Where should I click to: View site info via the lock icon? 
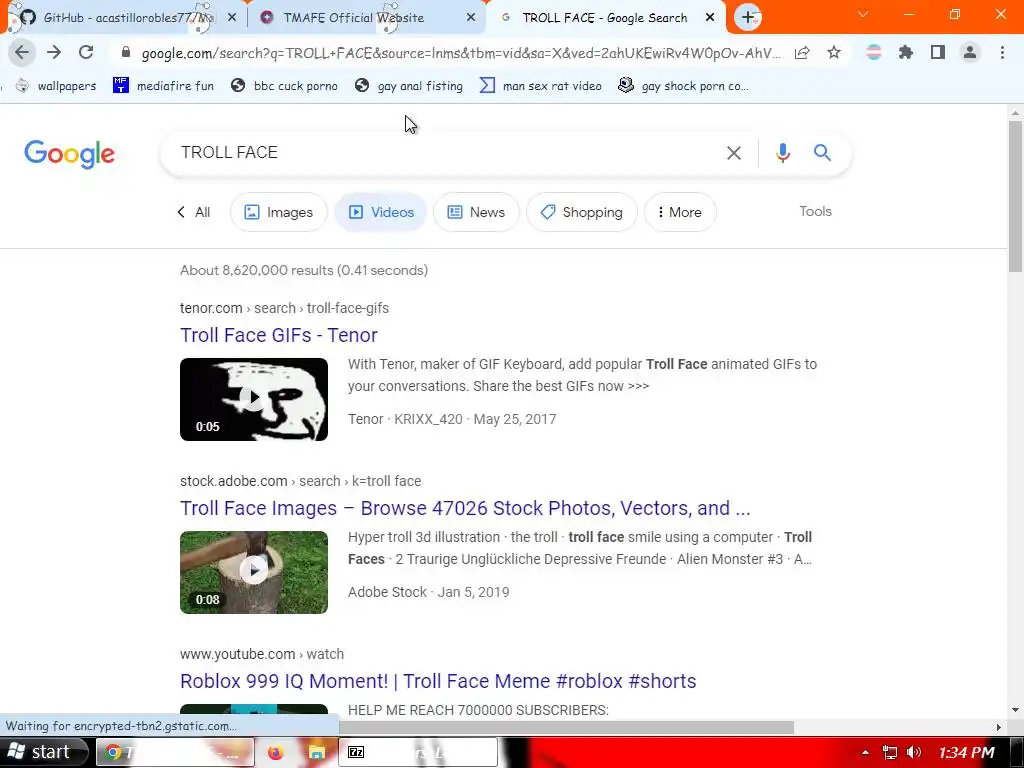coord(126,52)
